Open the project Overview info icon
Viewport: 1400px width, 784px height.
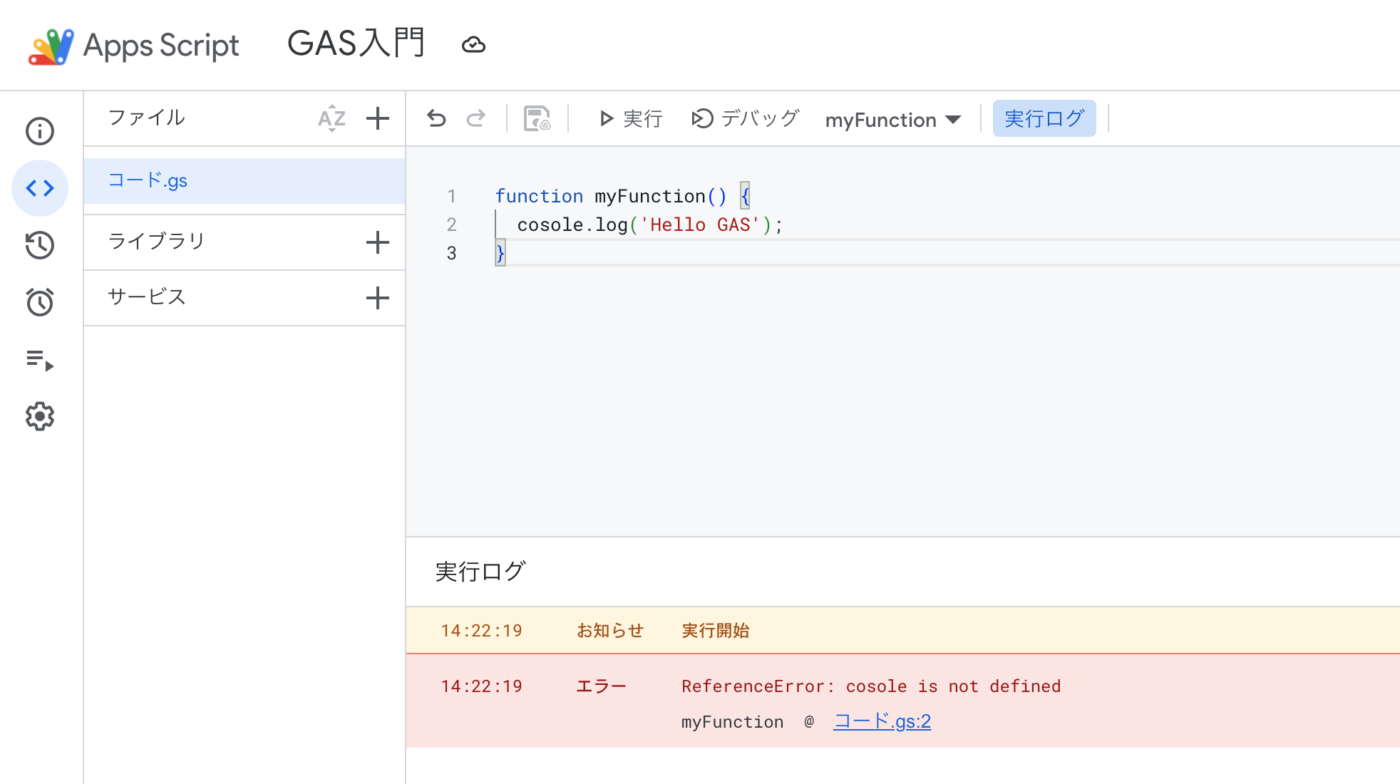(x=40, y=131)
